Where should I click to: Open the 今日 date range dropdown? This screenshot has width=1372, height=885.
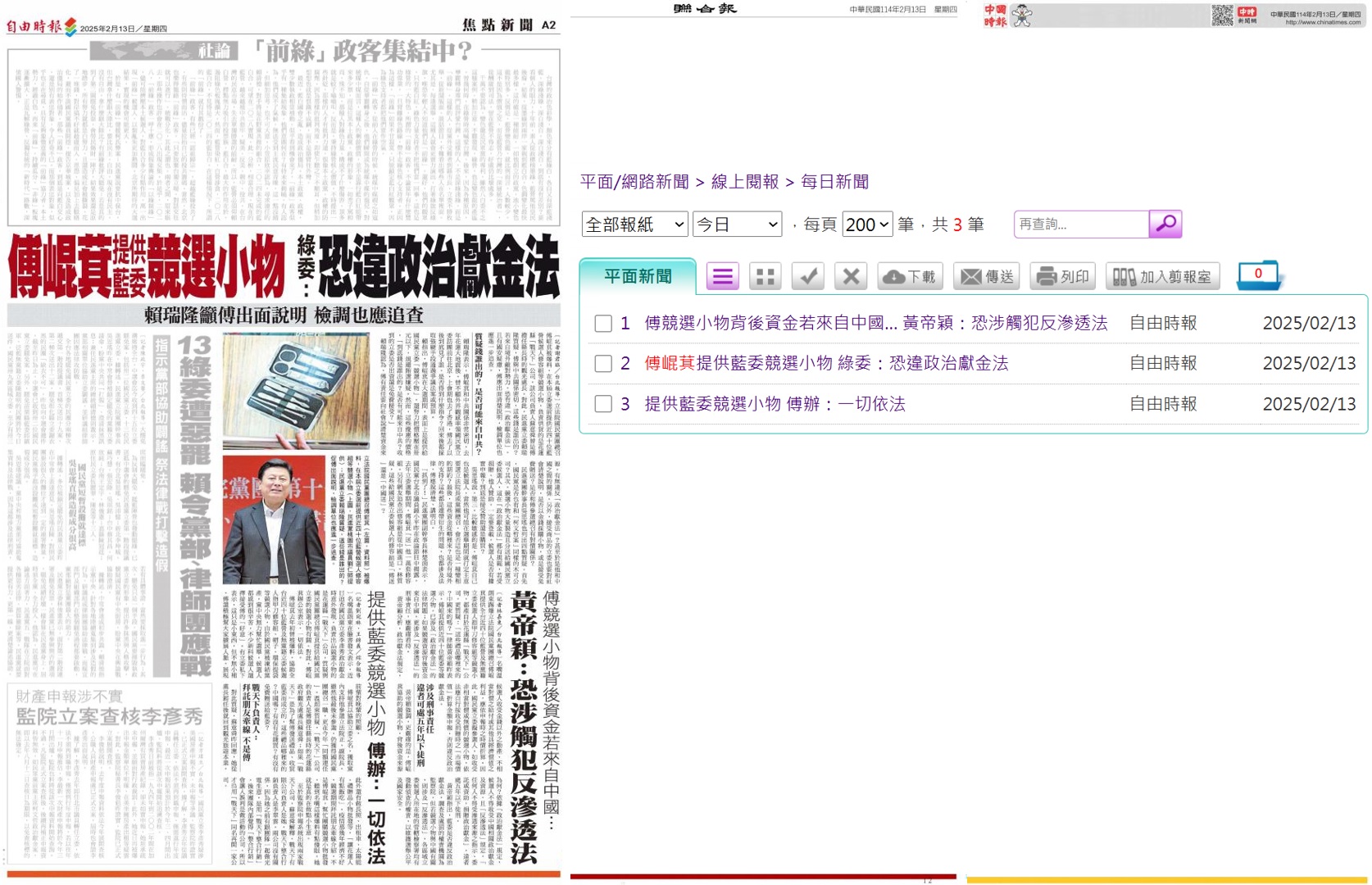coord(737,225)
